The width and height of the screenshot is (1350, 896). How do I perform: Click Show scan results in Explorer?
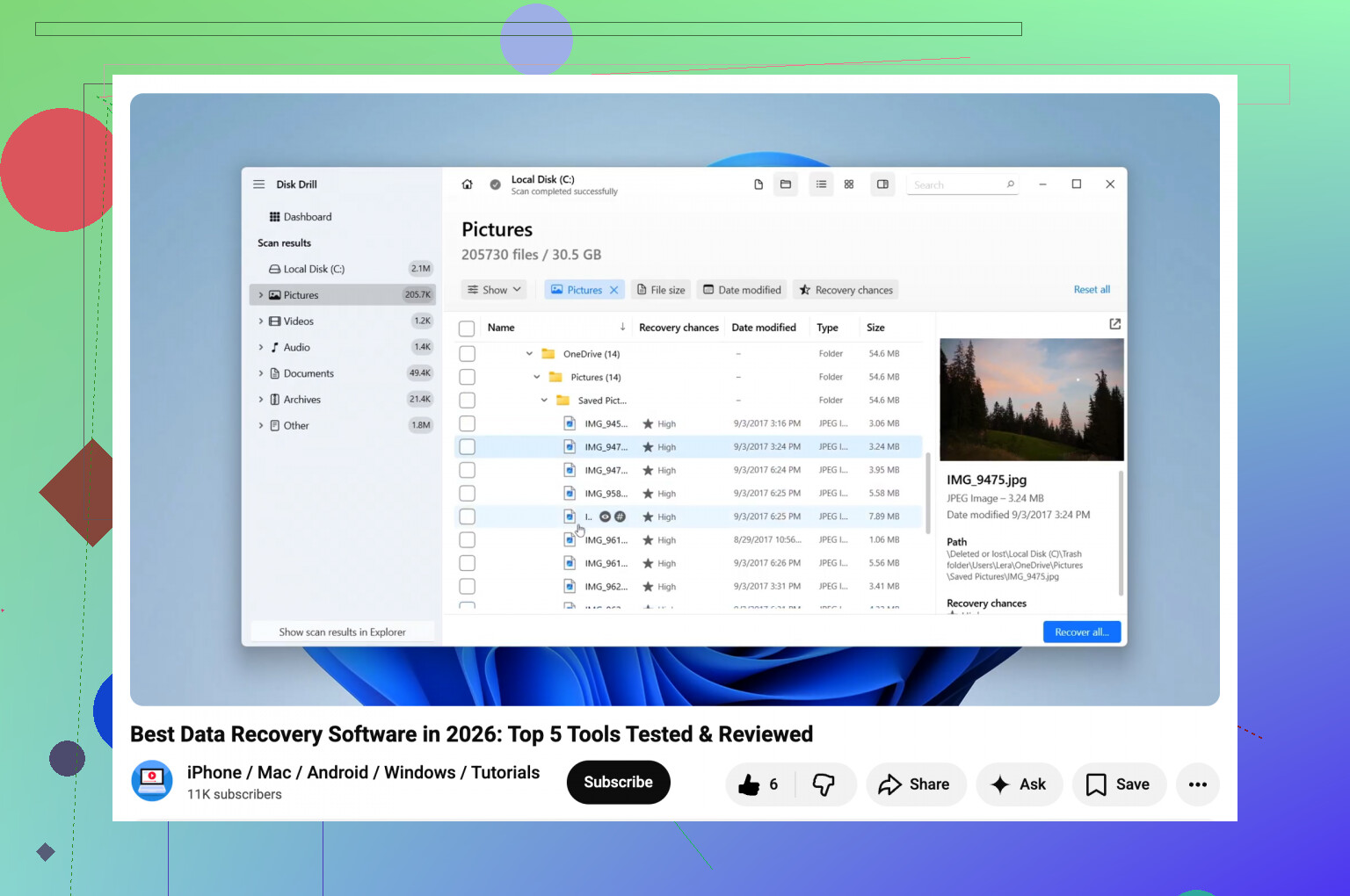pos(342,632)
